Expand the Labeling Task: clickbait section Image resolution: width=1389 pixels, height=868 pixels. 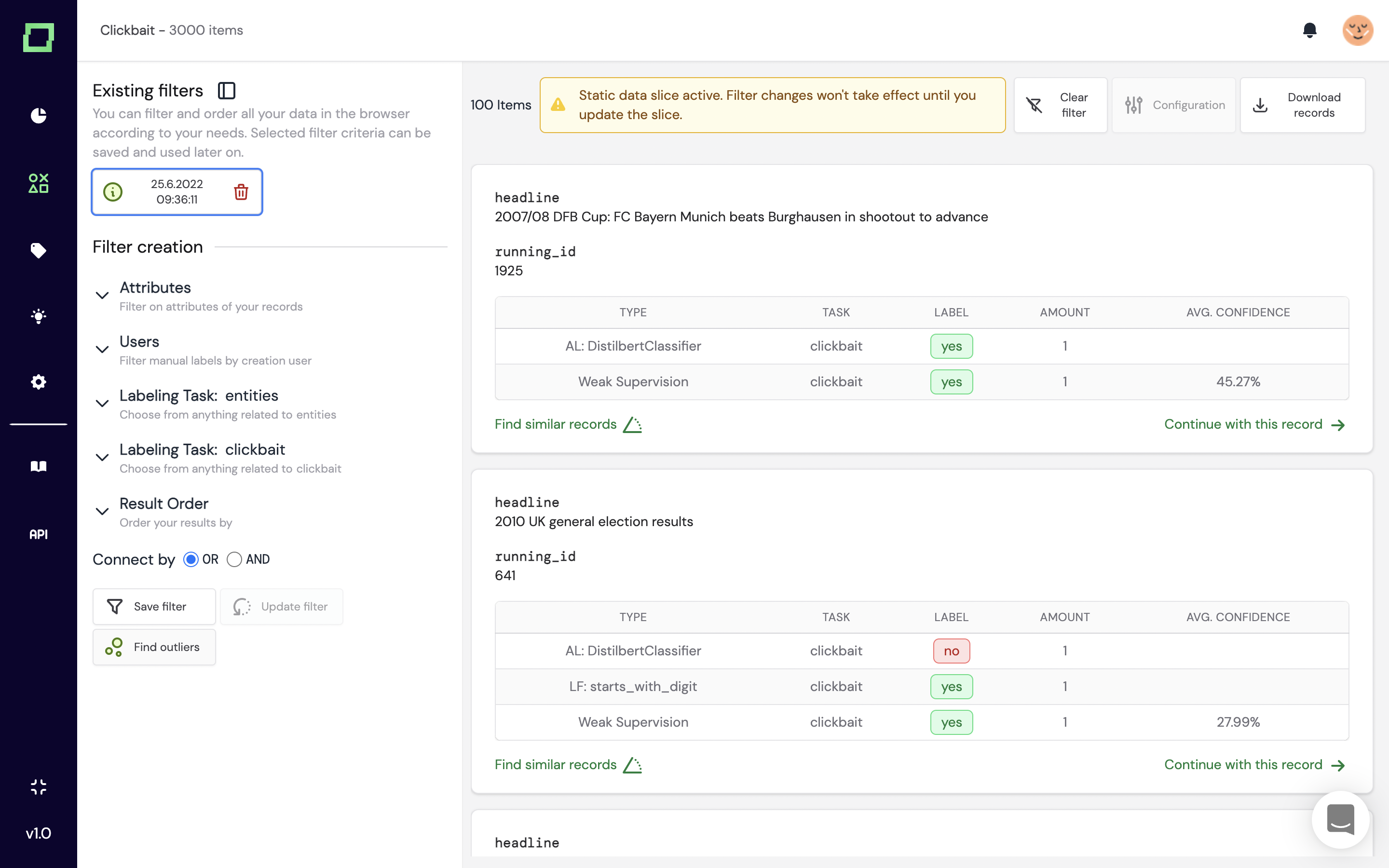[102, 458]
